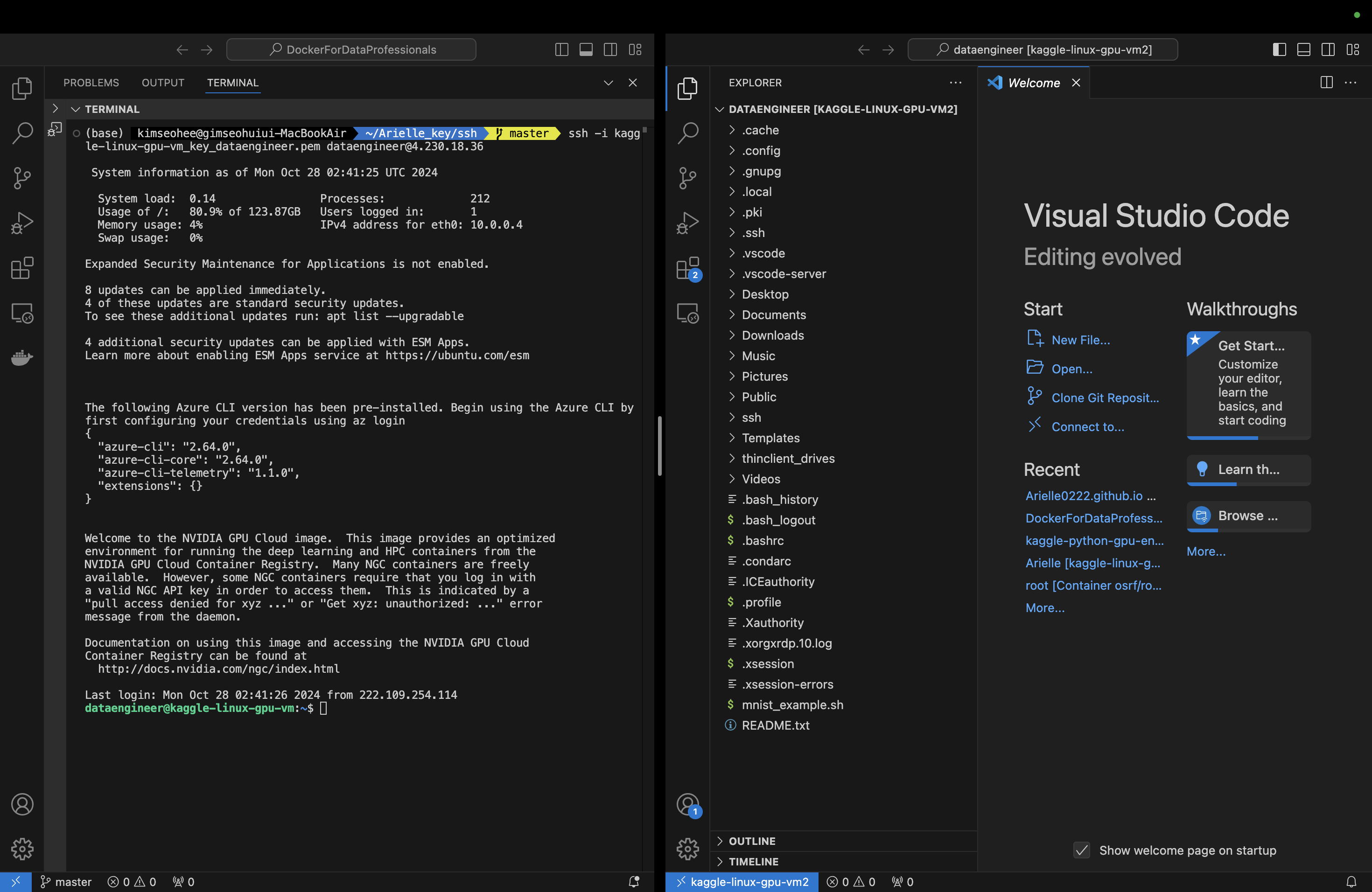Open Docker view in left activity bar
This screenshot has width=1372, height=892.
pyautogui.click(x=22, y=357)
